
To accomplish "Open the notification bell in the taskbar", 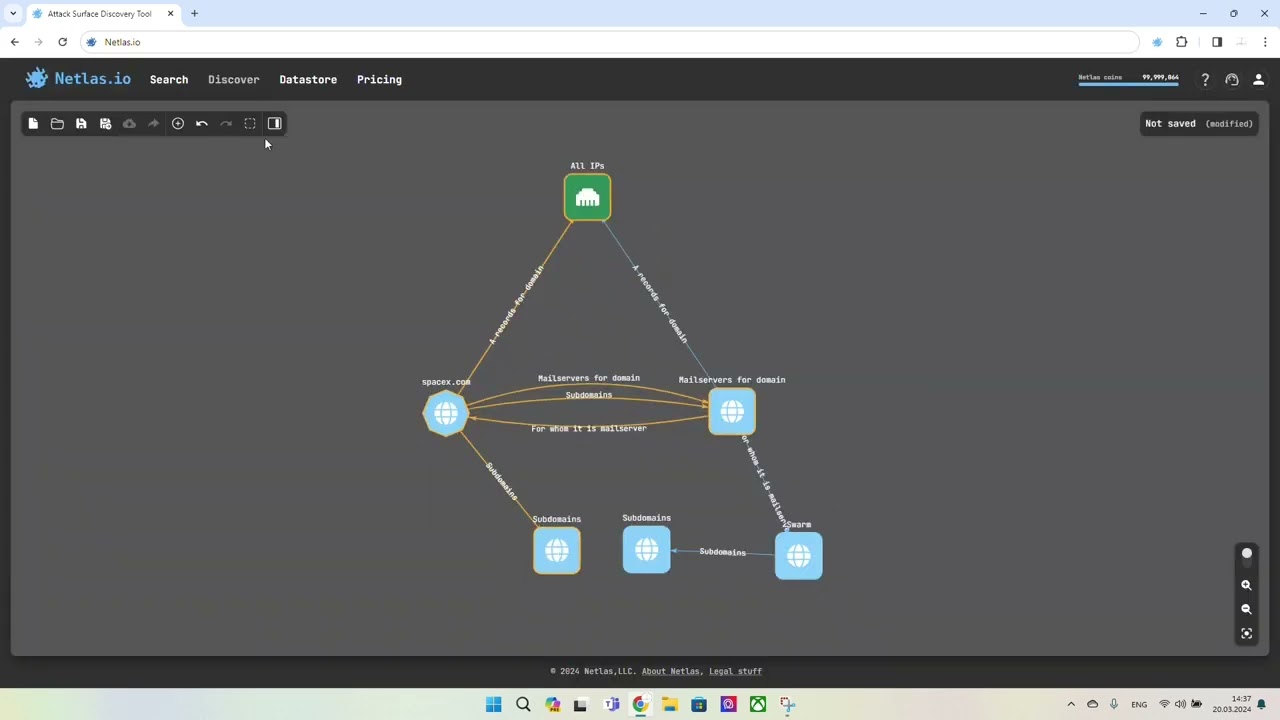I will pyautogui.click(x=1262, y=704).
